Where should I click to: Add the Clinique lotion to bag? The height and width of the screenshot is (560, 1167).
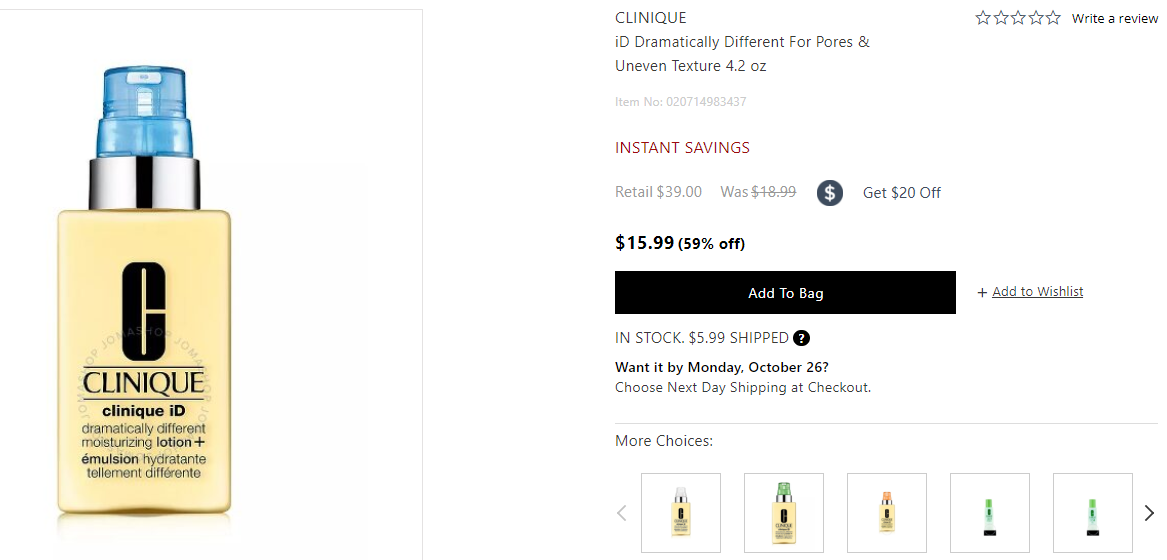pos(785,293)
